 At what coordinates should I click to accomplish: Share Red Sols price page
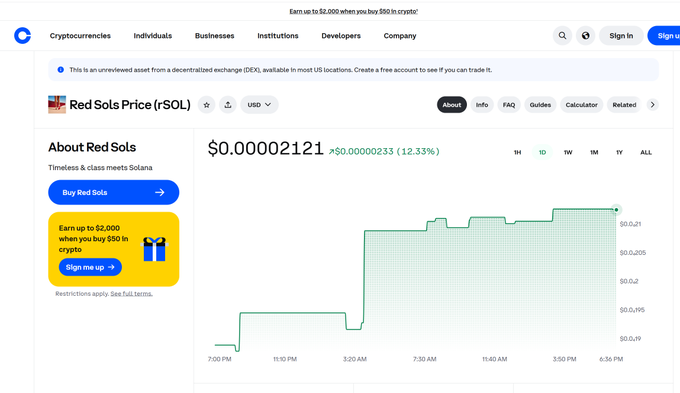pos(228,105)
